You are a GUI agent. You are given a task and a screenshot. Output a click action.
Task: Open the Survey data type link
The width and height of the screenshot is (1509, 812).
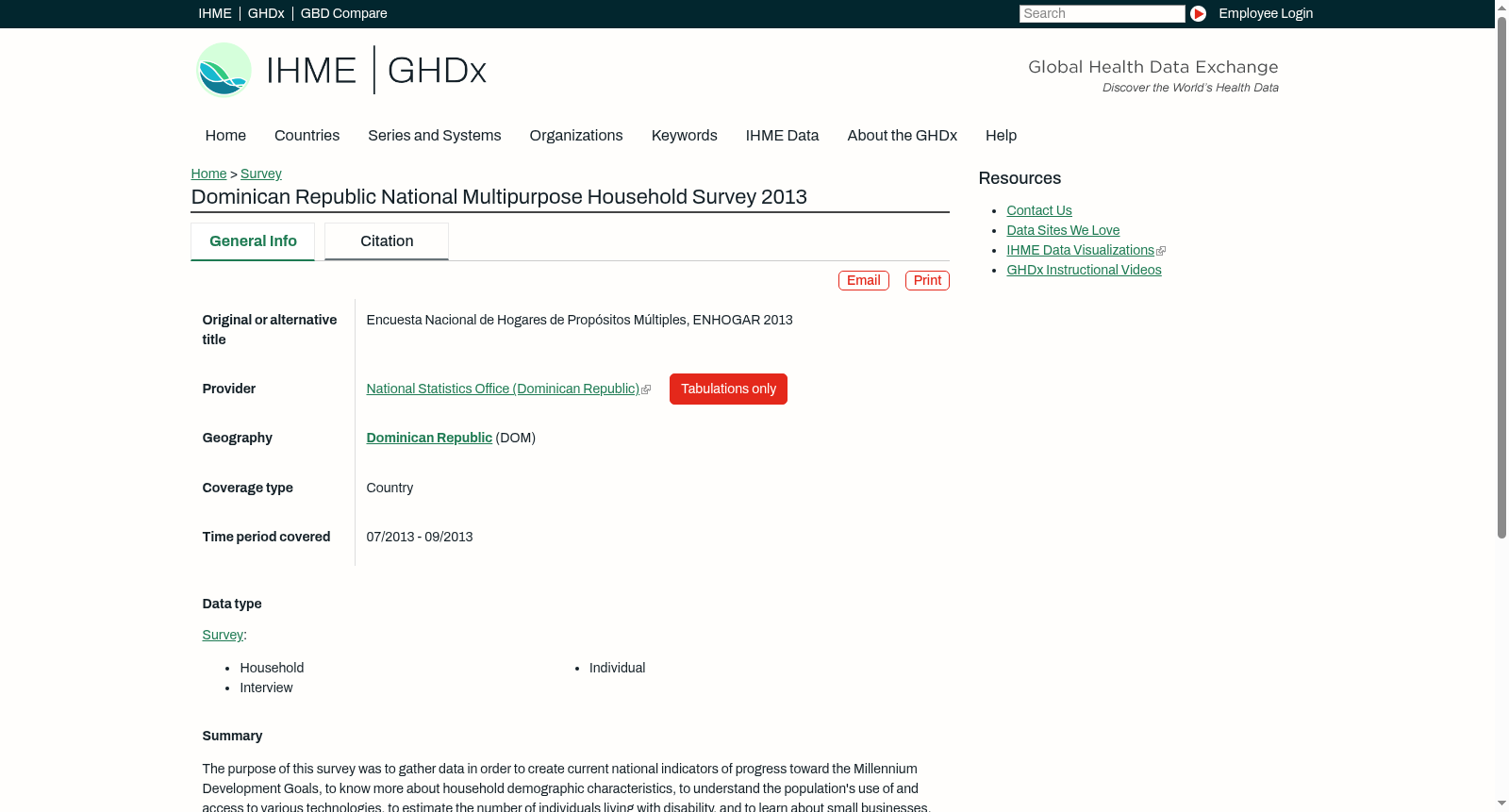(223, 635)
